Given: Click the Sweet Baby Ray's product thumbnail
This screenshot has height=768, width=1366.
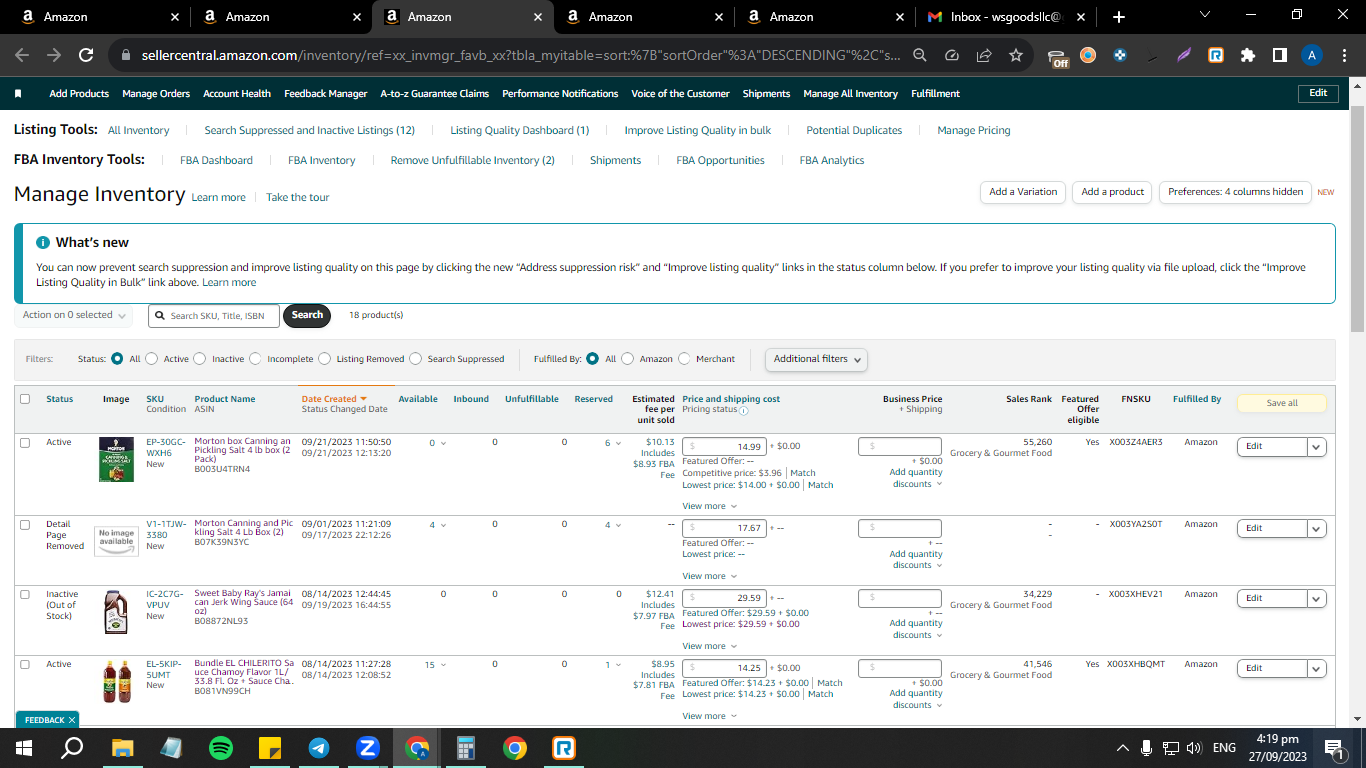Looking at the screenshot, I should (116, 612).
